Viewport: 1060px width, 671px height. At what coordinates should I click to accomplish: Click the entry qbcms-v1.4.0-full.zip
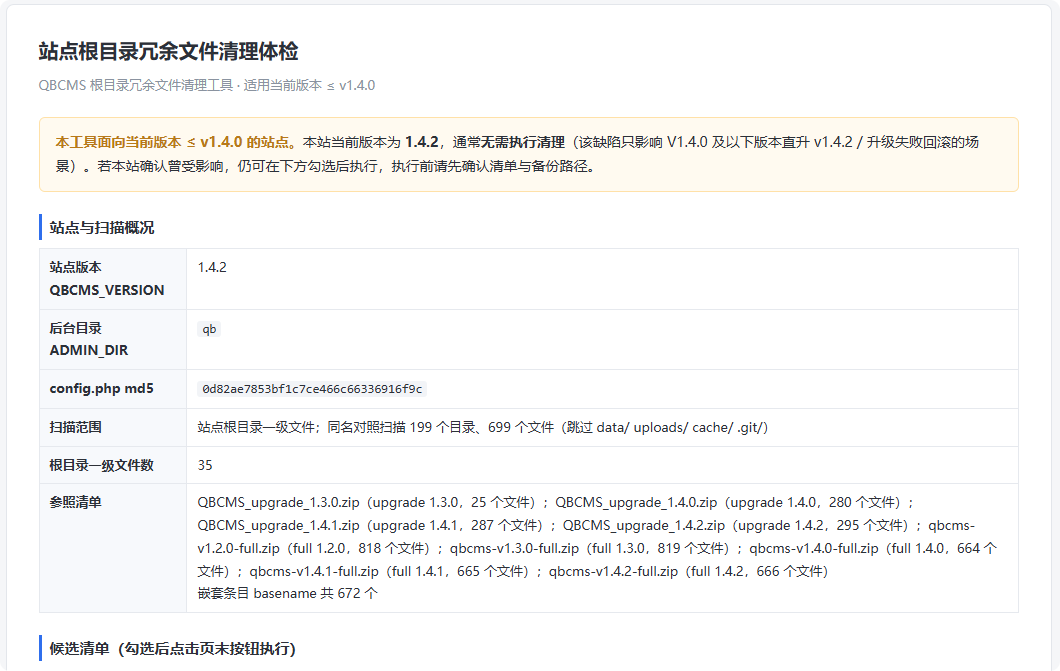[x=813, y=548]
